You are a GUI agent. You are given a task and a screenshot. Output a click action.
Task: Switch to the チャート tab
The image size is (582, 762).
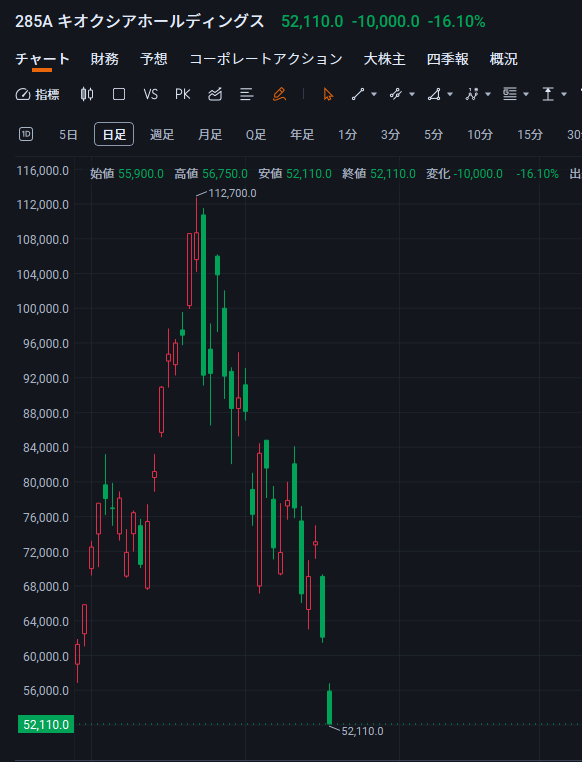42,59
